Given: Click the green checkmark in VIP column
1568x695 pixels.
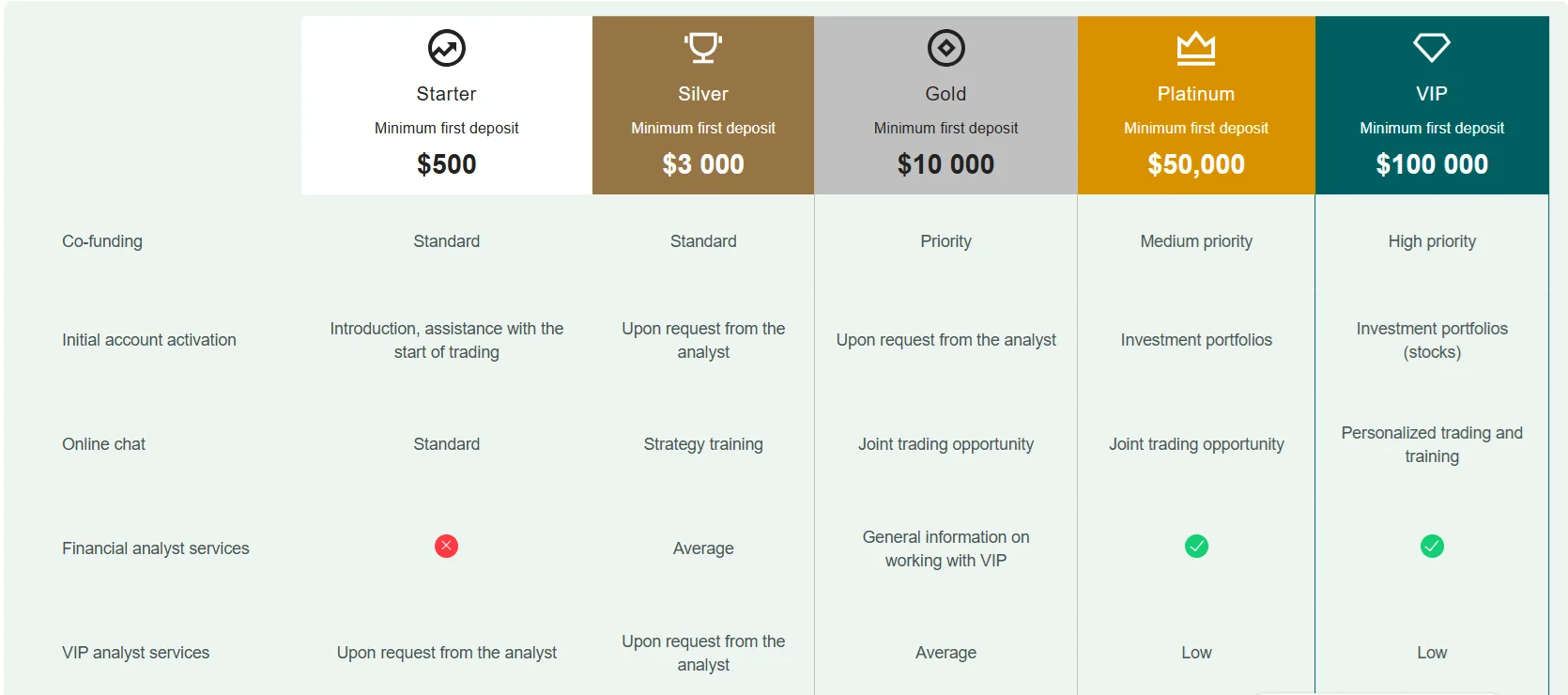Looking at the screenshot, I should coord(1432,547).
